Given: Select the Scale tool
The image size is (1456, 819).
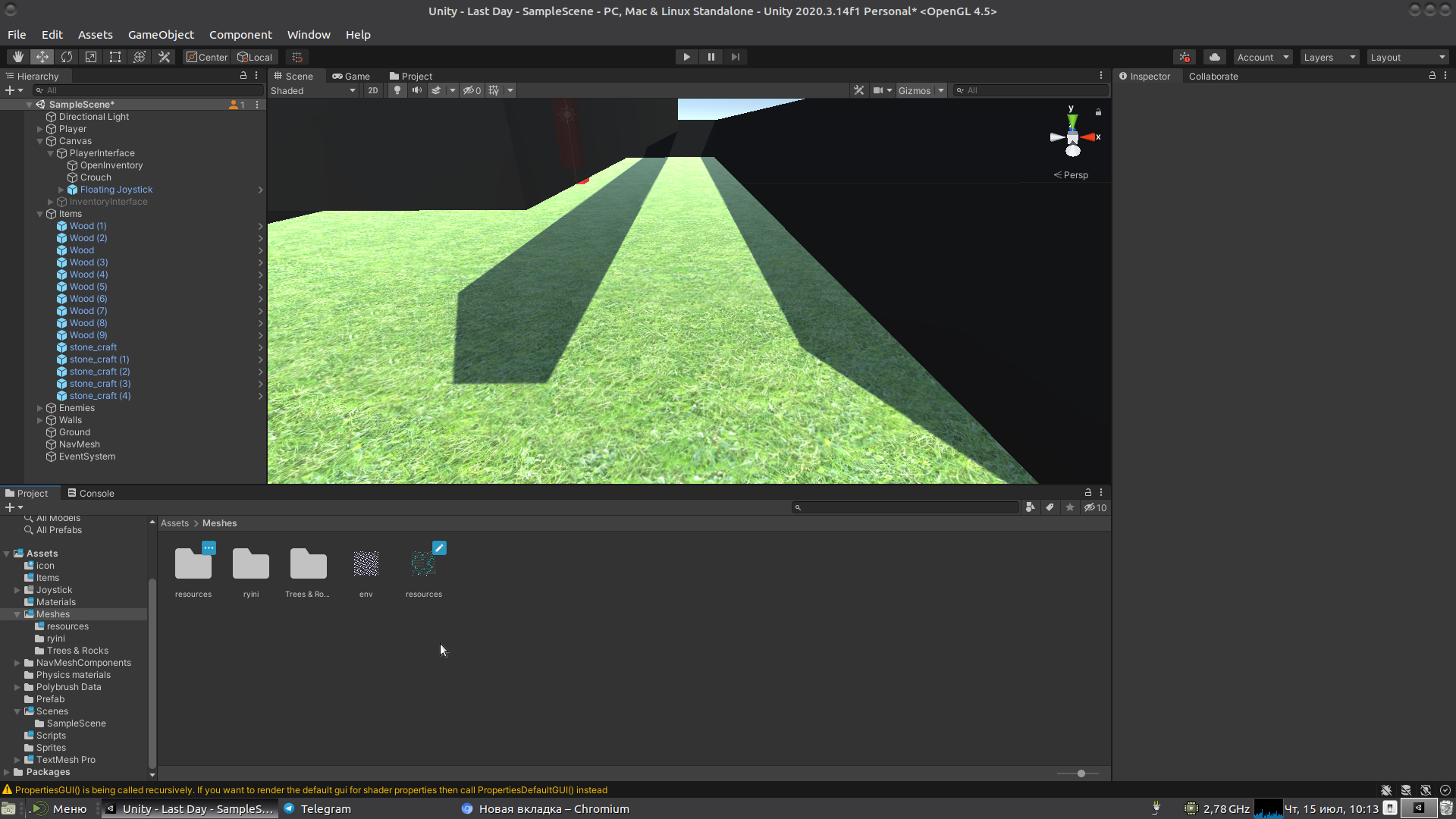Looking at the screenshot, I should 91,57.
